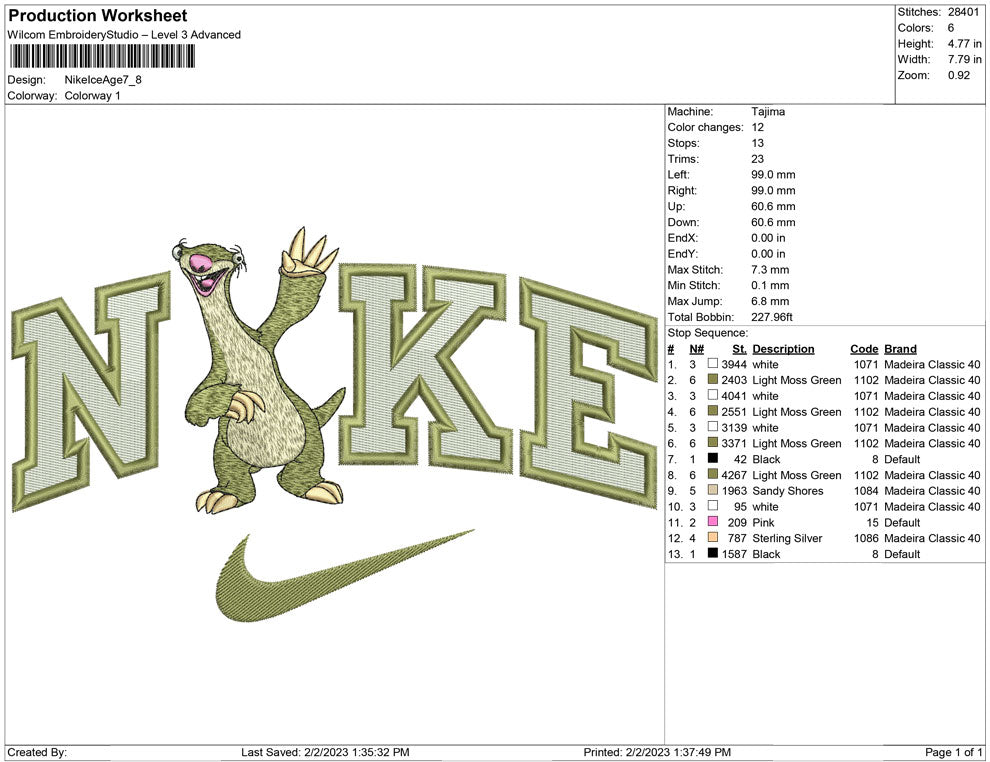Click code 1084 in the Sandy Shores row
The image size is (990, 762).
[x=866, y=491]
